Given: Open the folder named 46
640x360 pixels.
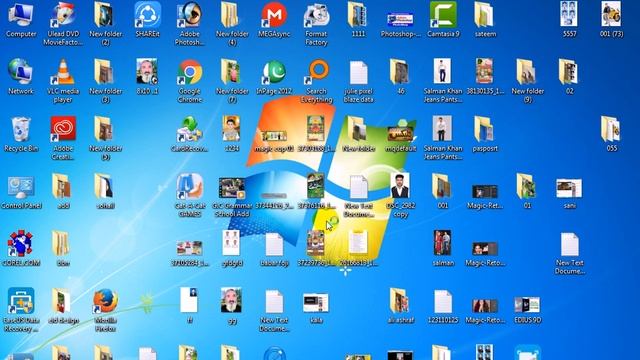Looking at the screenshot, I should [400, 78].
